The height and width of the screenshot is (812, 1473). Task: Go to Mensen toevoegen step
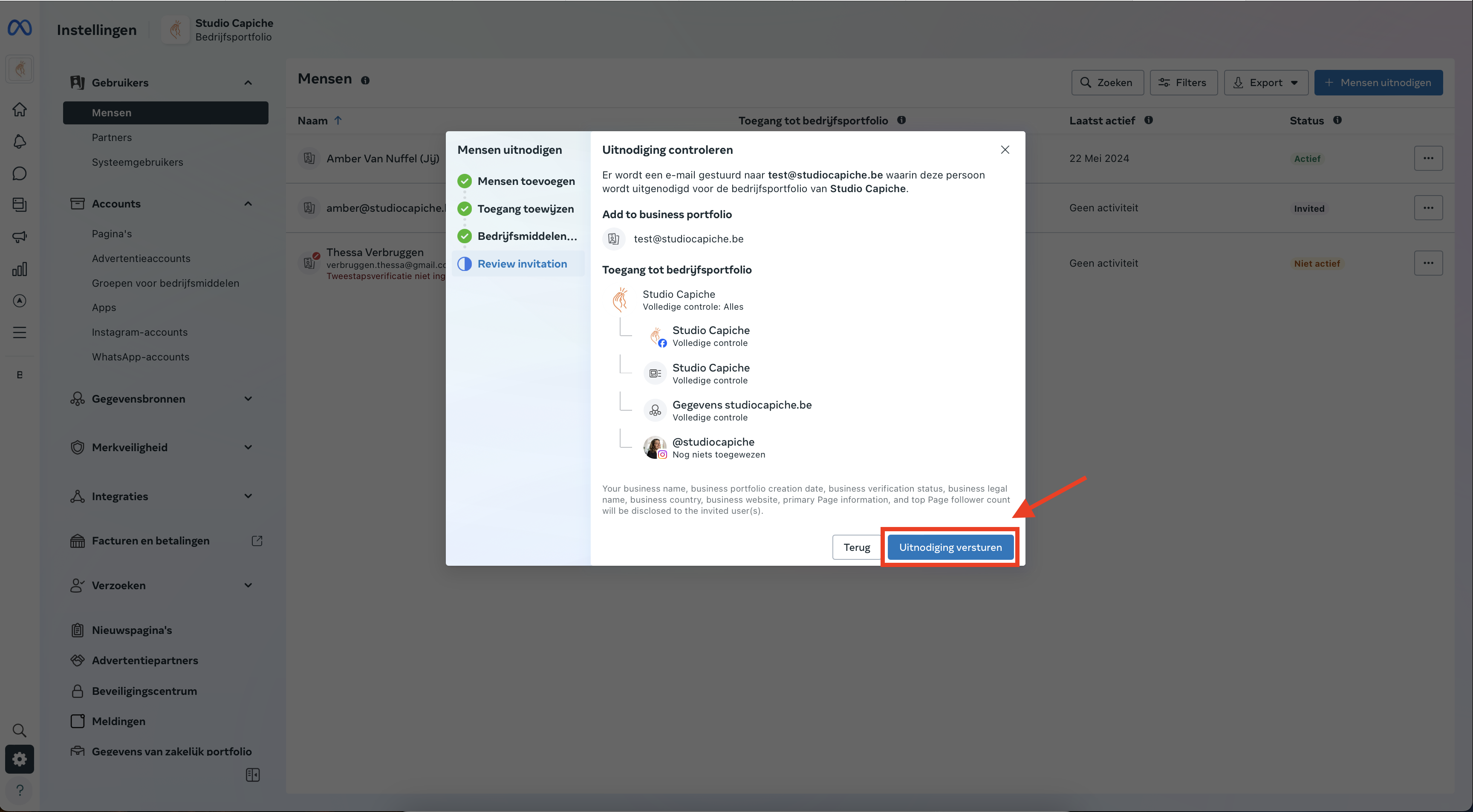pyautogui.click(x=518, y=181)
